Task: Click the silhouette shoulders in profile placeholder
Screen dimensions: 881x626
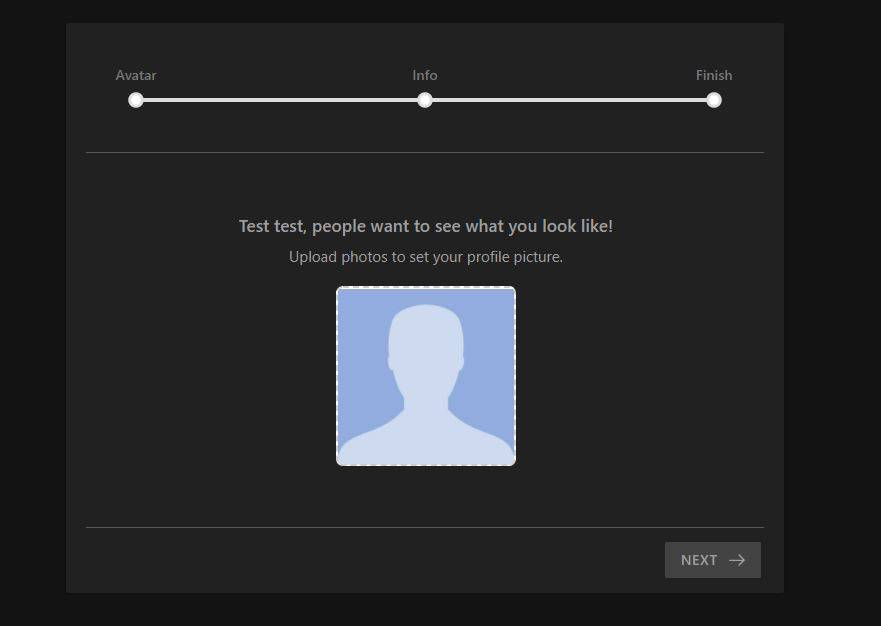Action: click(426, 440)
